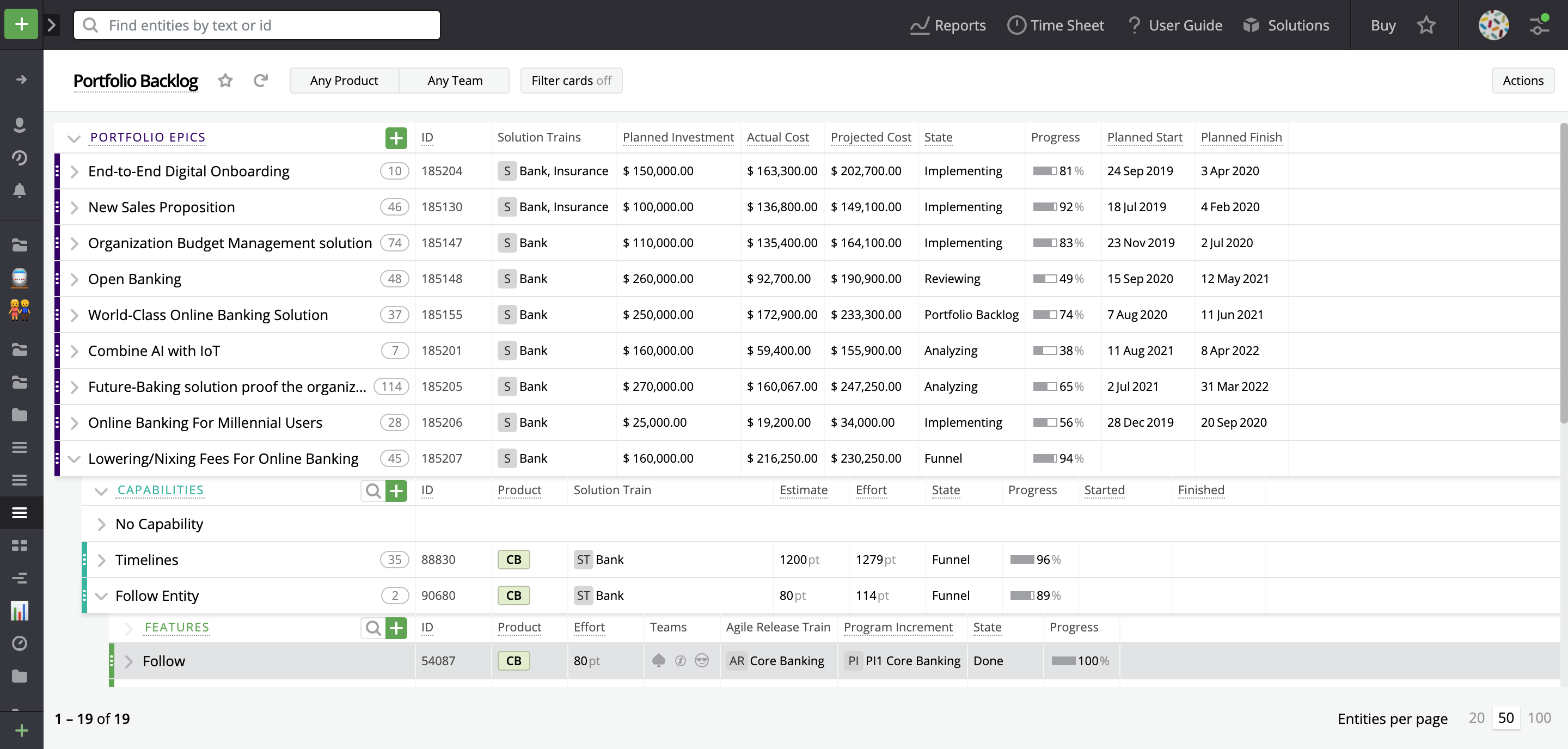Sort by Actual Cost column header
The image size is (1568, 749).
click(777, 138)
